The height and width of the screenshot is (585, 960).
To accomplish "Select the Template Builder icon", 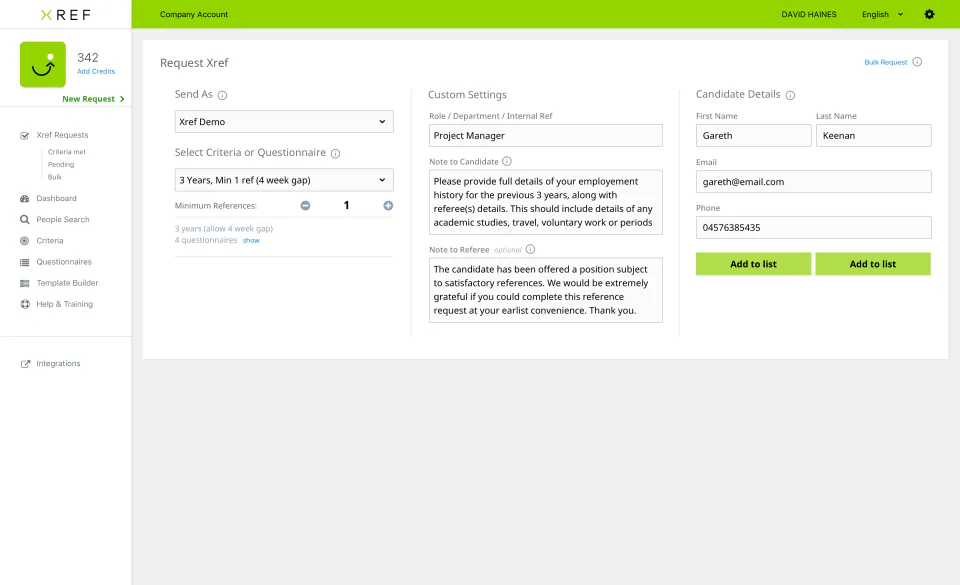I will [x=69, y=282].
